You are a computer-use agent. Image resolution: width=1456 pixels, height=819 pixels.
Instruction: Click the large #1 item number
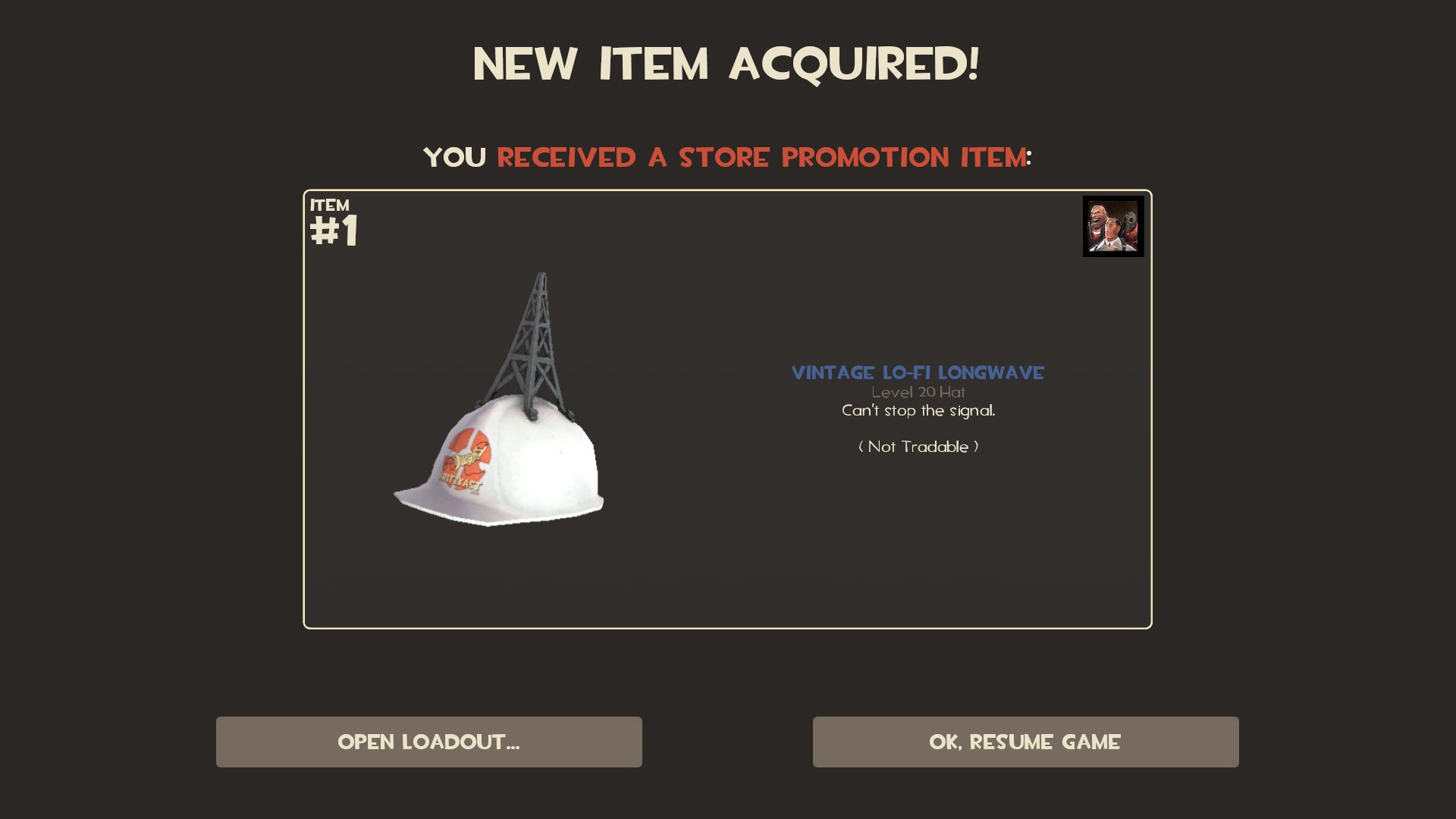334,231
